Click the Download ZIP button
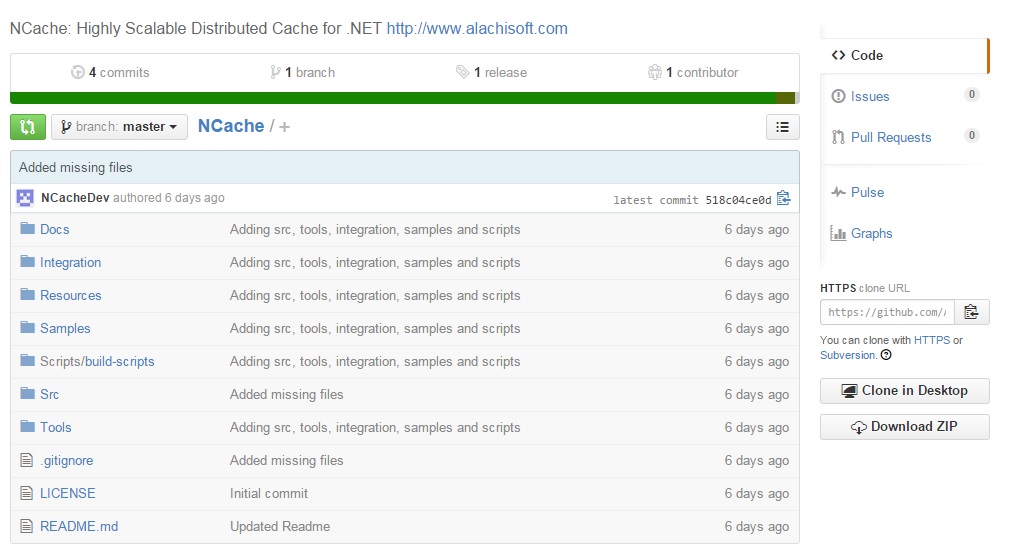The height and width of the screenshot is (550, 1012). [x=904, y=427]
